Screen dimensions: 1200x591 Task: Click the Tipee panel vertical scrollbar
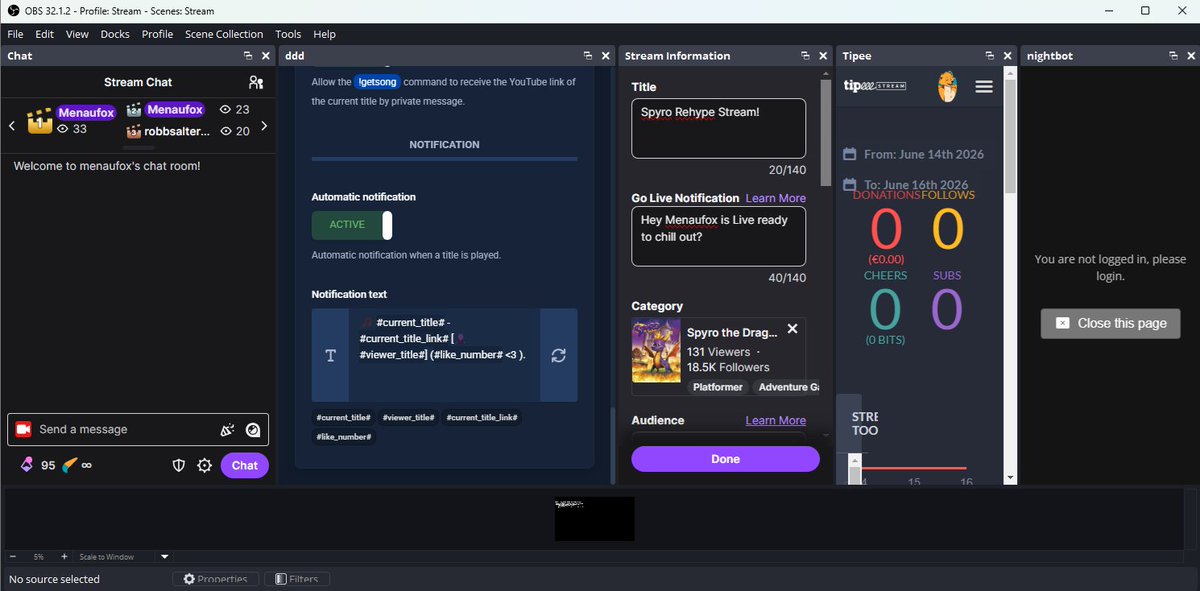pos(1010,135)
